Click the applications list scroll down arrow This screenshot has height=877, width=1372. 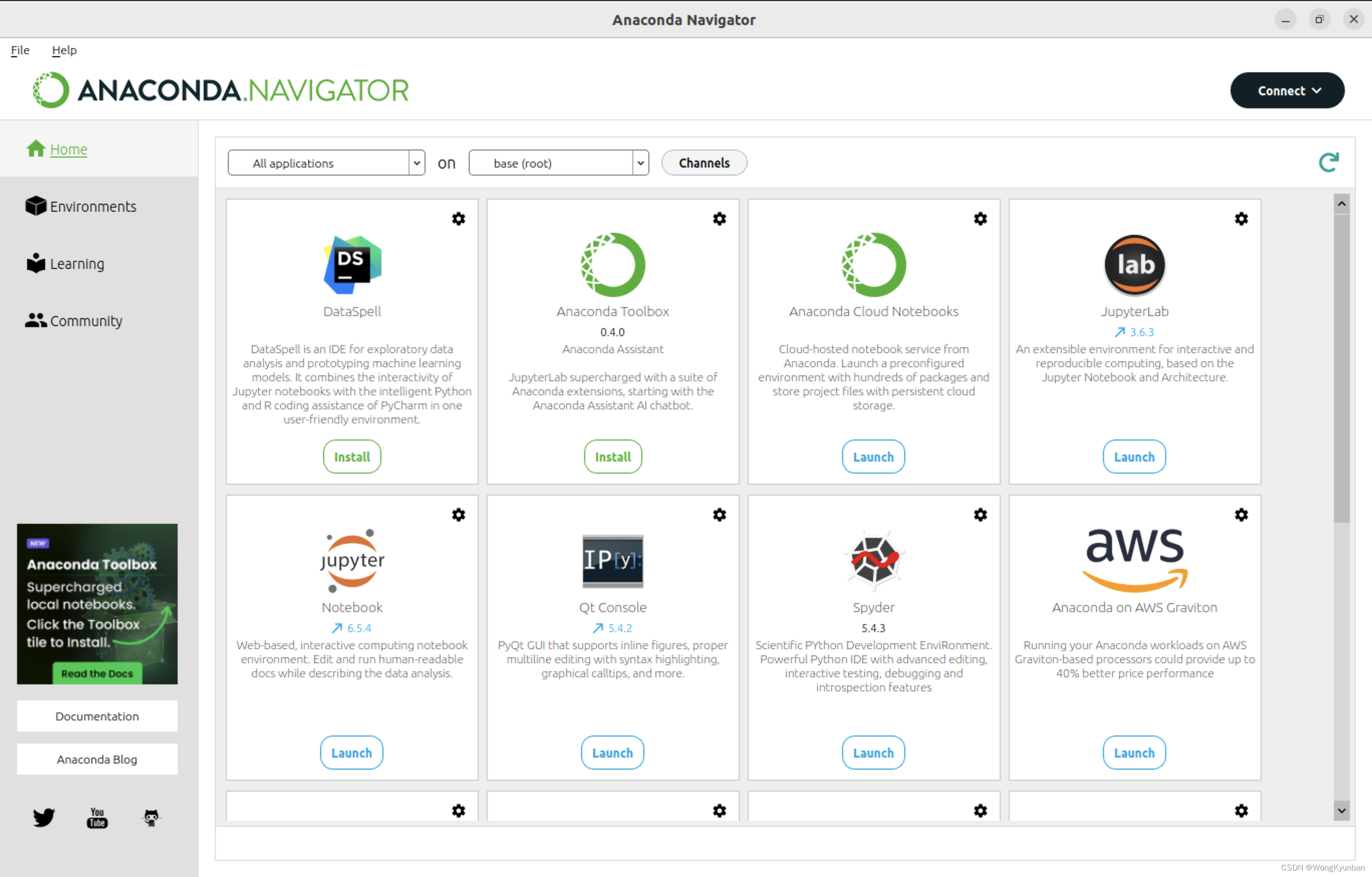click(1342, 811)
